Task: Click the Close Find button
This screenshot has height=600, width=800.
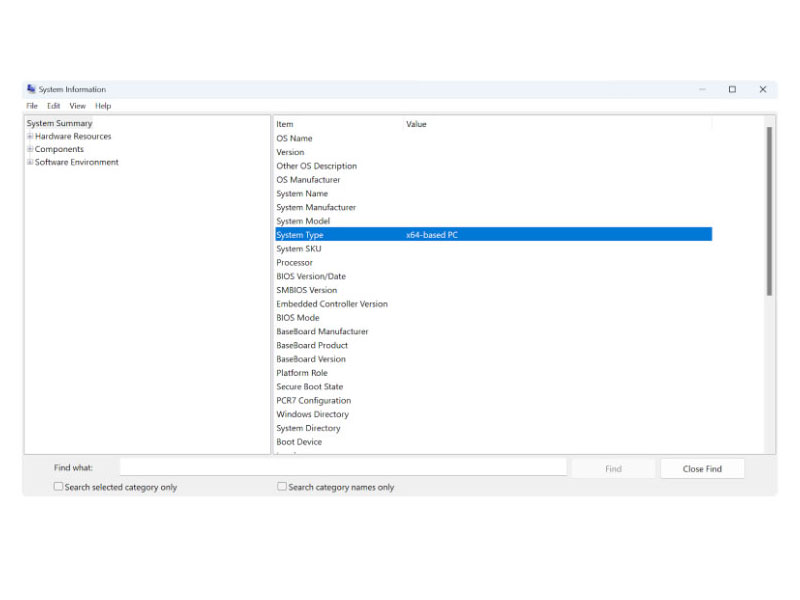Action: pyautogui.click(x=702, y=468)
